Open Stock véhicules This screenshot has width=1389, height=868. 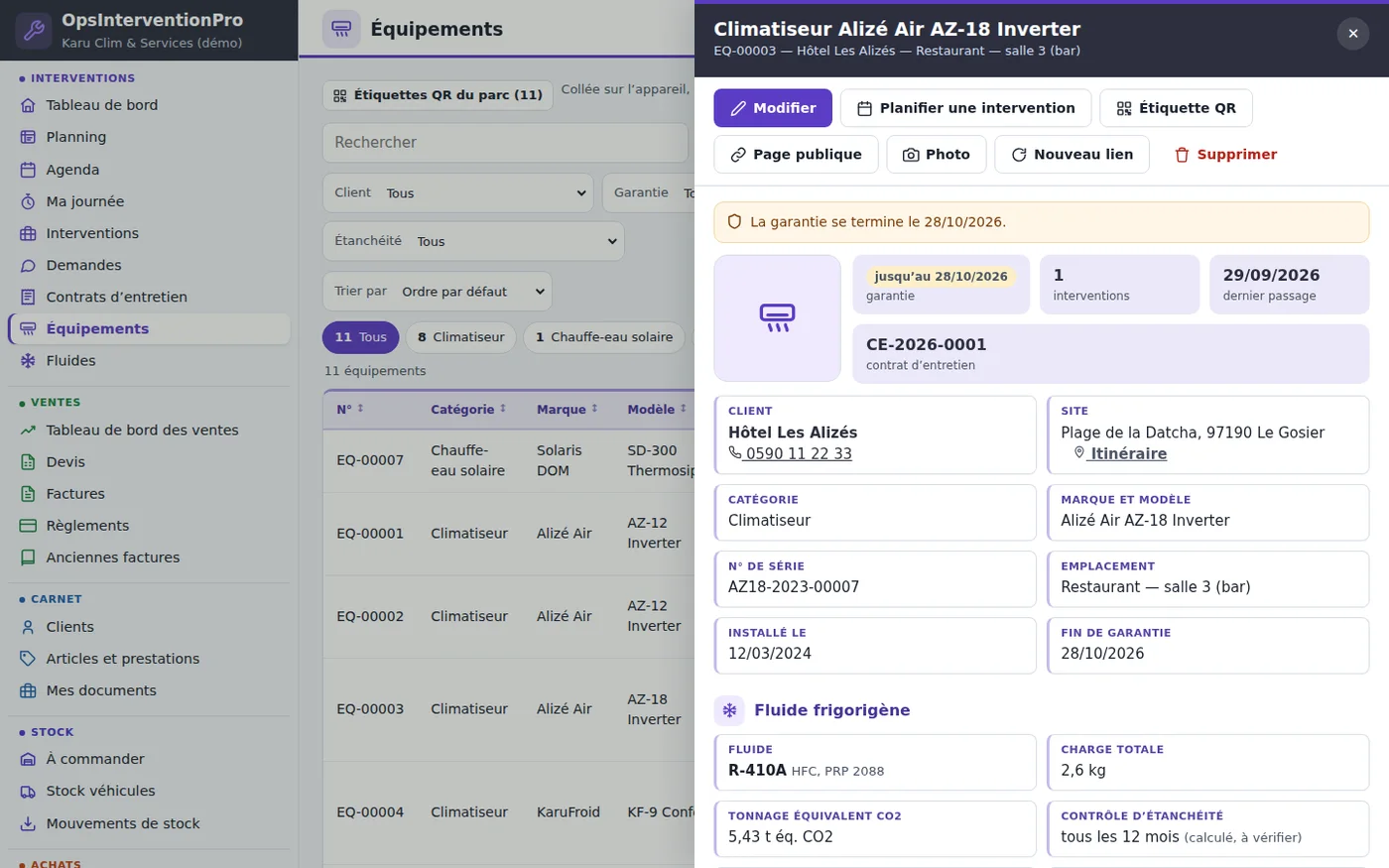click(x=149, y=791)
